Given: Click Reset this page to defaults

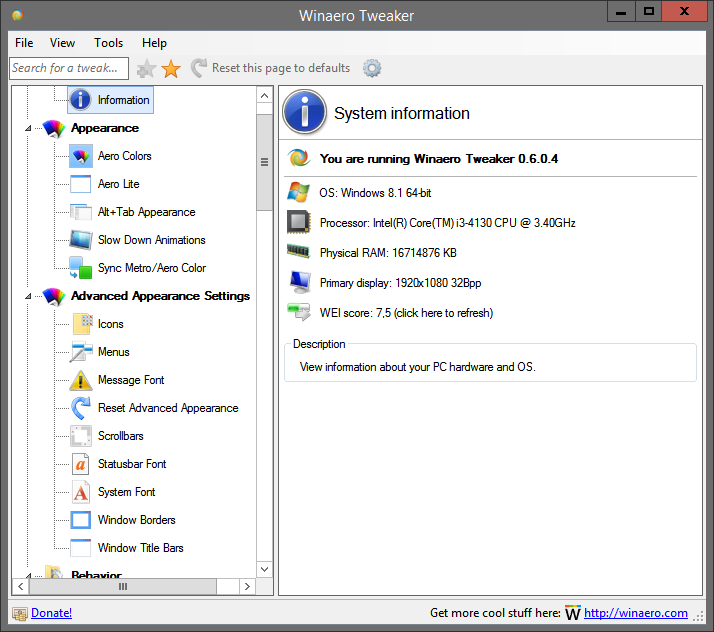Looking at the screenshot, I should (x=270, y=68).
